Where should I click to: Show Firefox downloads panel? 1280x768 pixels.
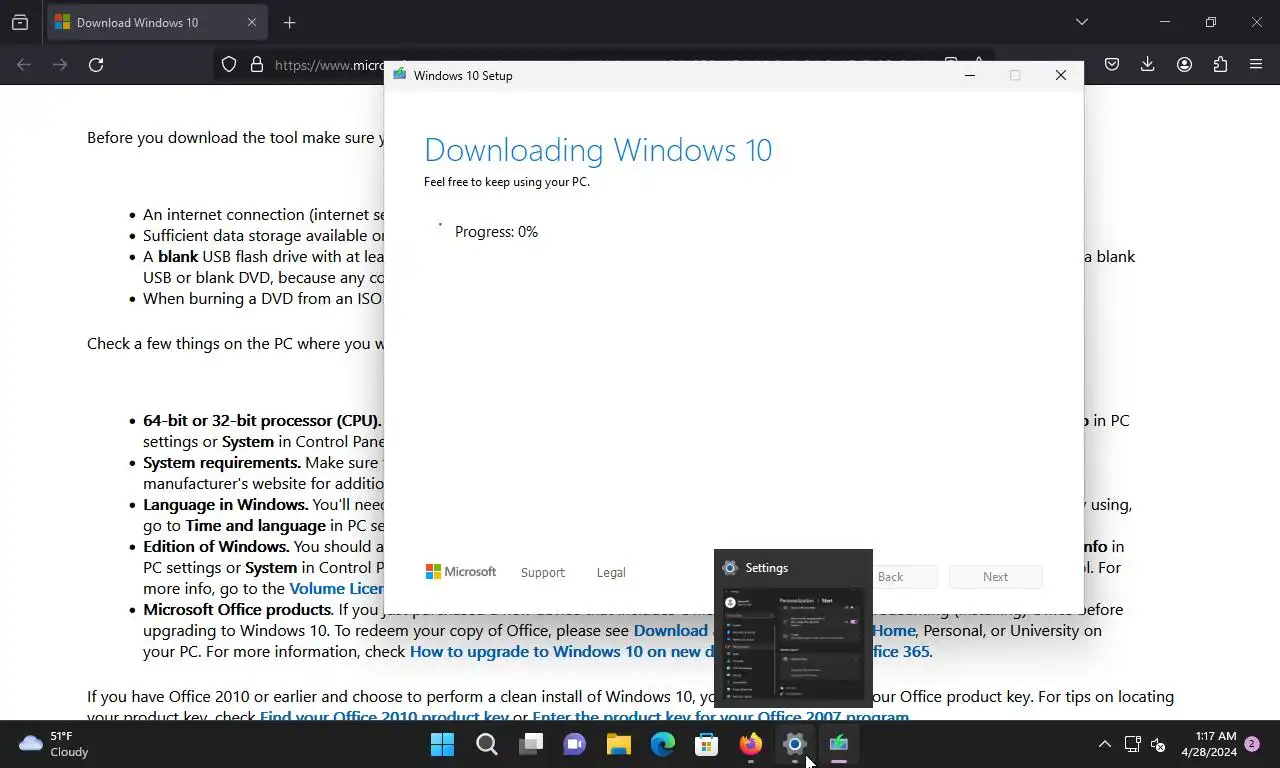click(1147, 64)
